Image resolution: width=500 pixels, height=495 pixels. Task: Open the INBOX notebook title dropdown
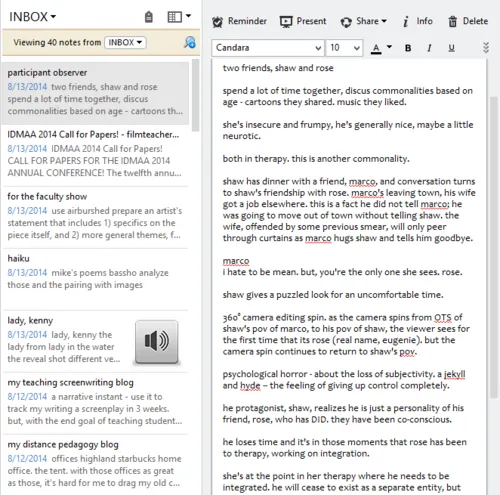(x=32, y=17)
